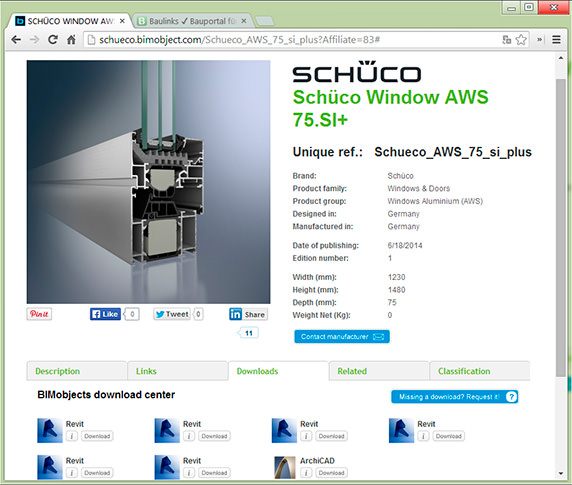Click the publishing date 6/18/2014

coord(405,245)
